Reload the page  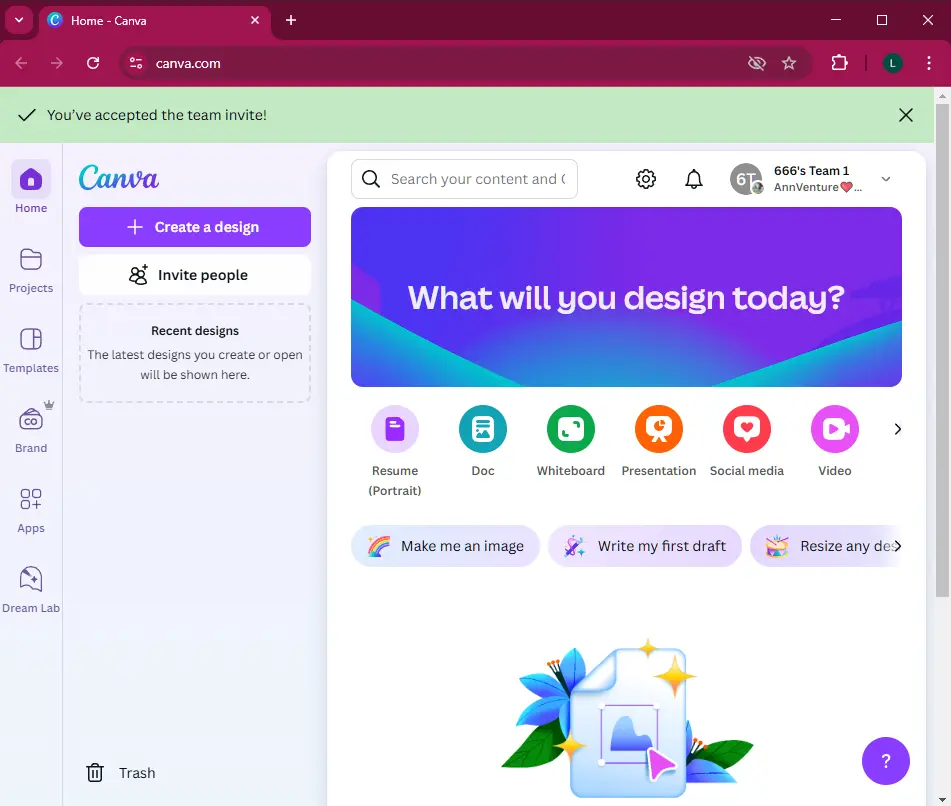[x=93, y=63]
